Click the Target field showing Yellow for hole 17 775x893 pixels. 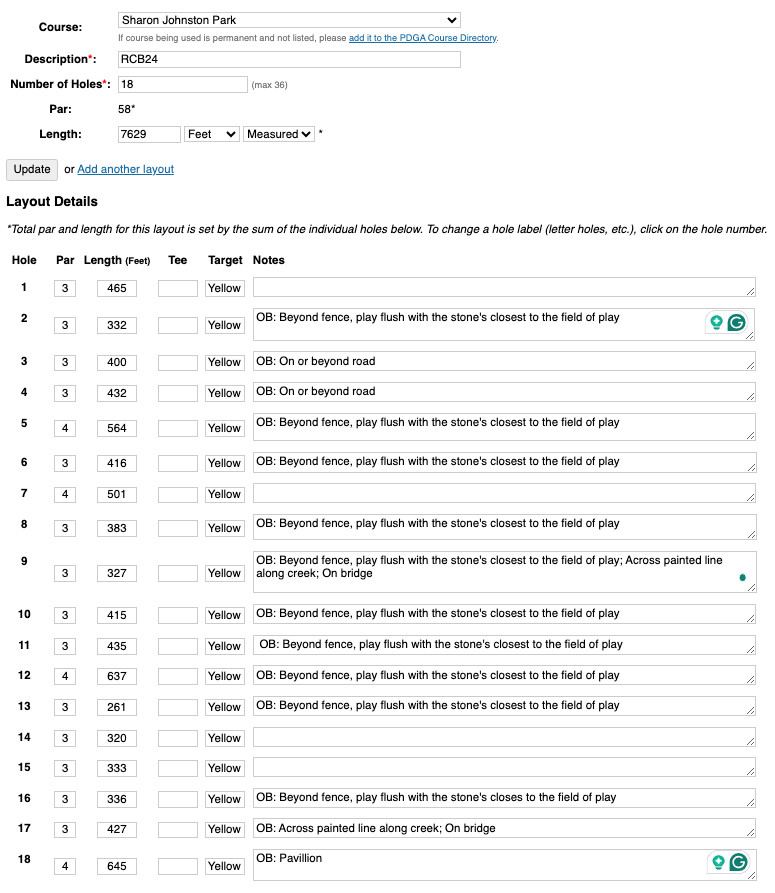point(224,829)
